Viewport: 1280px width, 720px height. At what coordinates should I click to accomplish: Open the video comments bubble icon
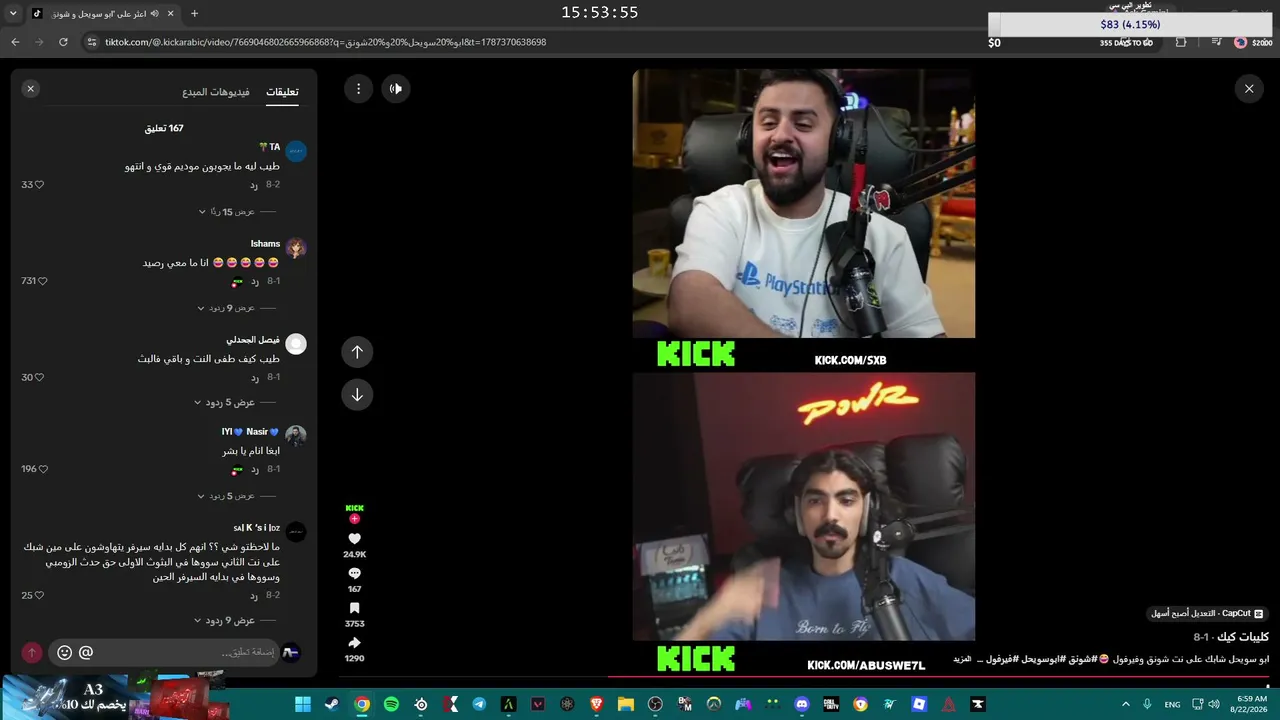pos(354,574)
